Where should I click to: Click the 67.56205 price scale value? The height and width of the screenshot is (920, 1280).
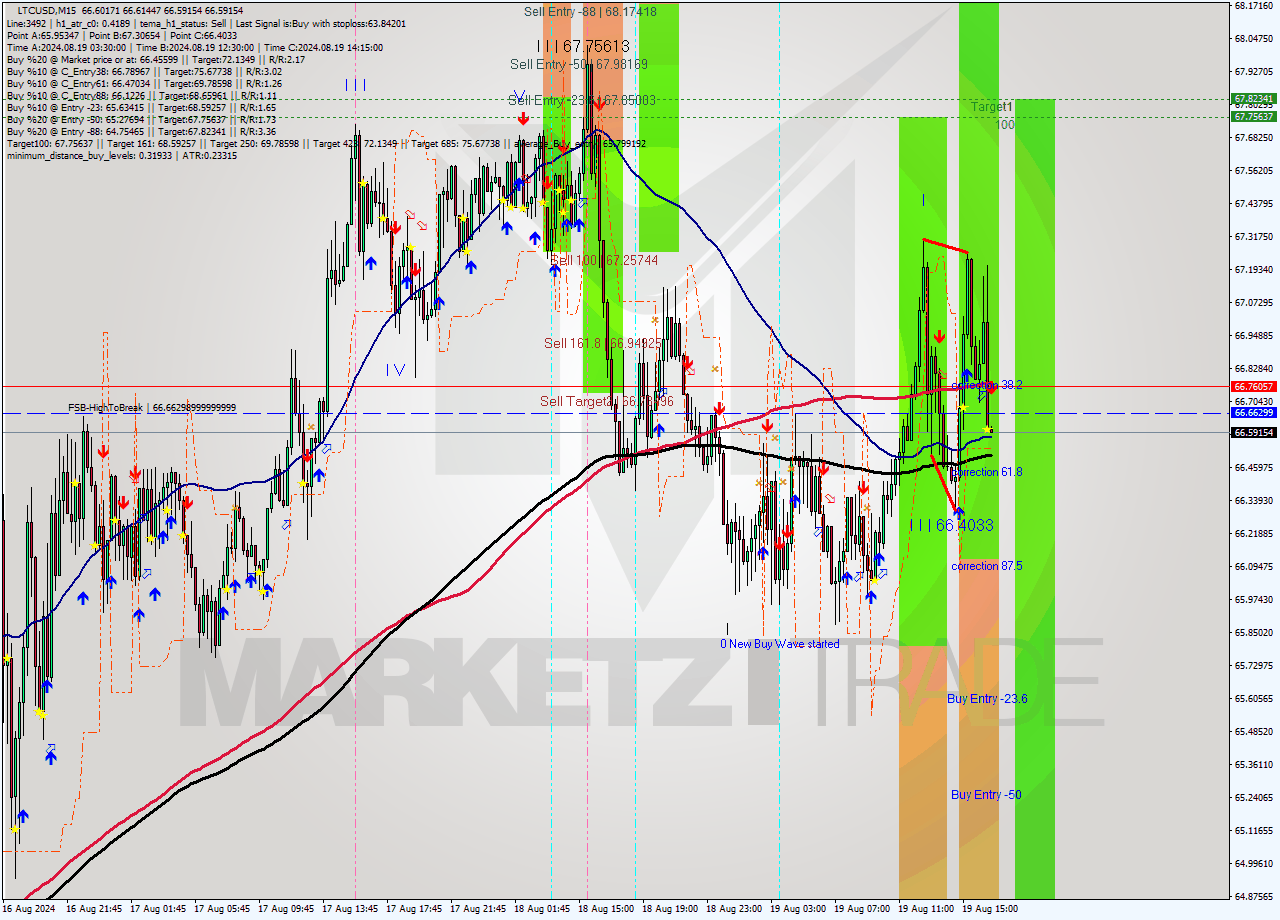click(1253, 170)
